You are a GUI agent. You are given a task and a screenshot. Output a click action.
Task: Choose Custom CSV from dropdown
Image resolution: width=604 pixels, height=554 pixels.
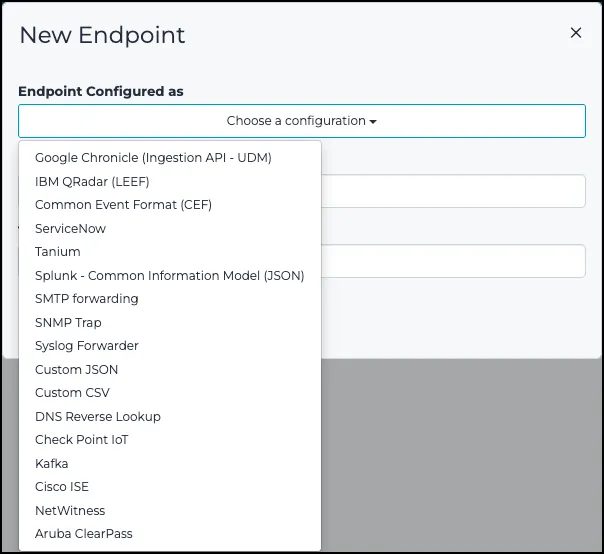pyautogui.click(x=72, y=393)
